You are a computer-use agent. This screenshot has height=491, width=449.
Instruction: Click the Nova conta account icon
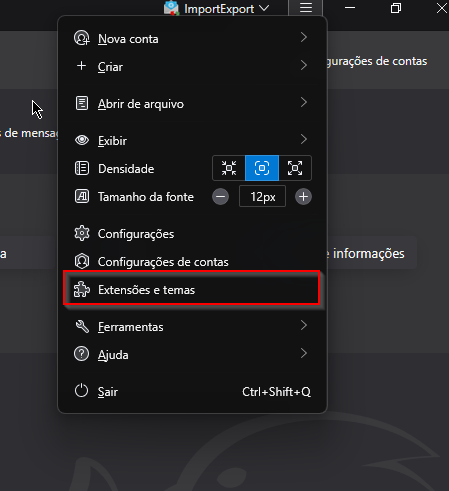(82, 38)
